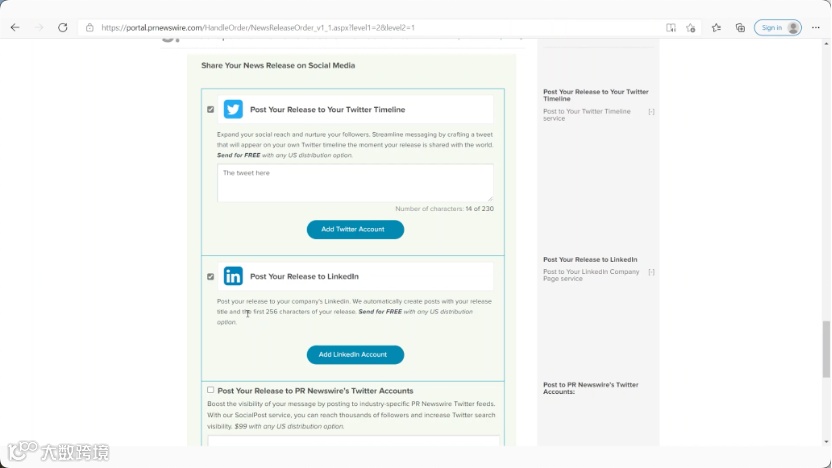Image resolution: width=832 pixels, height=468 pixels.
Task: Click 'Share Your News Release on Social Media' heading
Action: tap(278, 65)
